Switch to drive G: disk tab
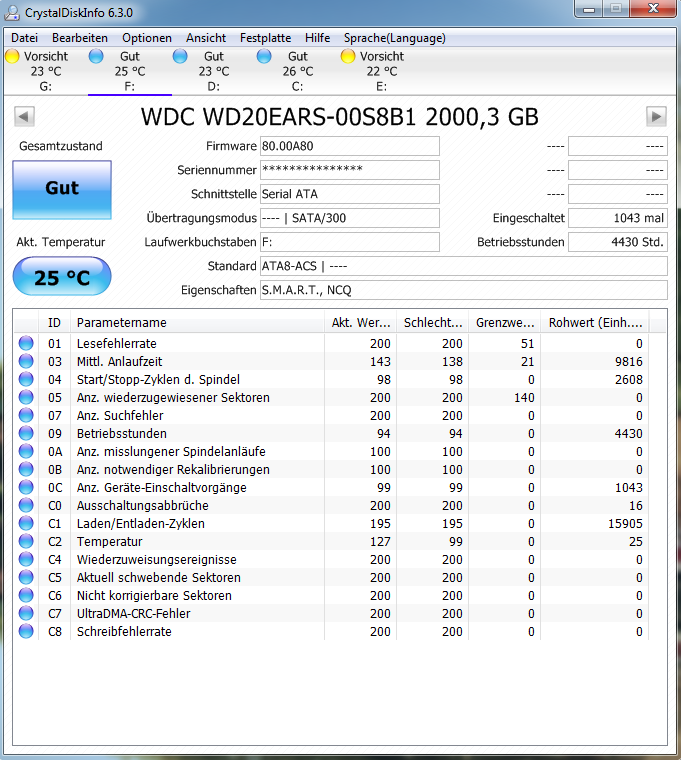Screen dimensions: 681x760 click(x=46, y=71)
